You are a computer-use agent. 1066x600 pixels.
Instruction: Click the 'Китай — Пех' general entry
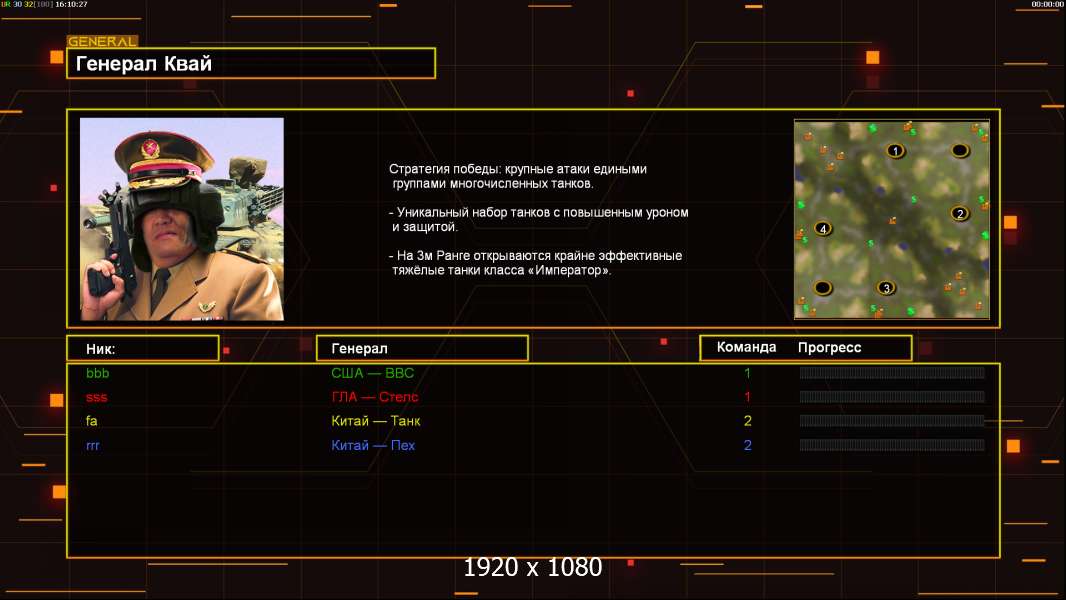coord(373,446)
